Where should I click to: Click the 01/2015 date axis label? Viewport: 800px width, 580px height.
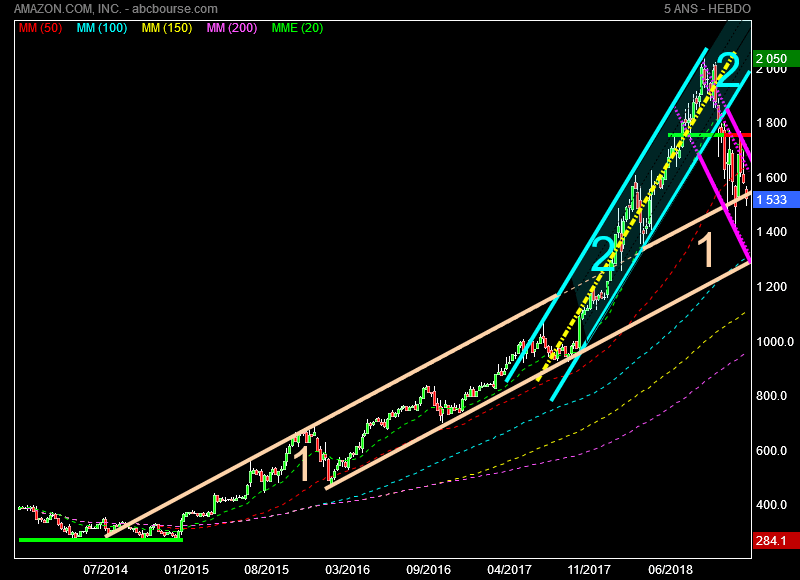(x=186, y=570)
